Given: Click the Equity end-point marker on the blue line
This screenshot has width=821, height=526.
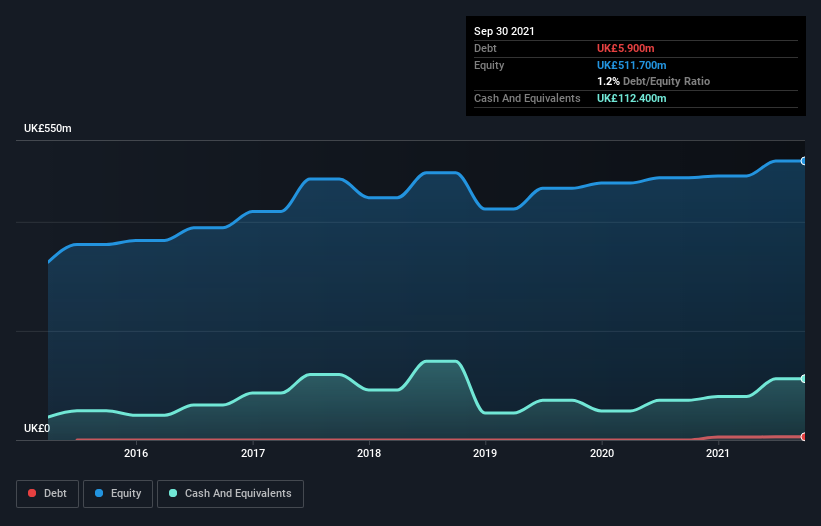Looking at the screenshot, I should click(x=804, y=161).
